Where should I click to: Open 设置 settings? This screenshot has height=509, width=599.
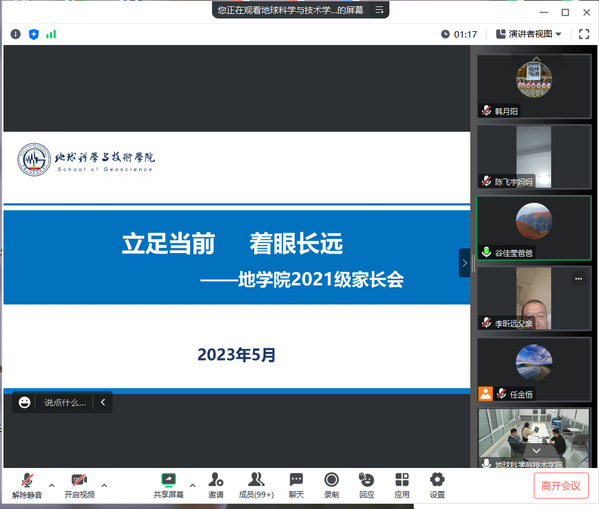[437, 485]
